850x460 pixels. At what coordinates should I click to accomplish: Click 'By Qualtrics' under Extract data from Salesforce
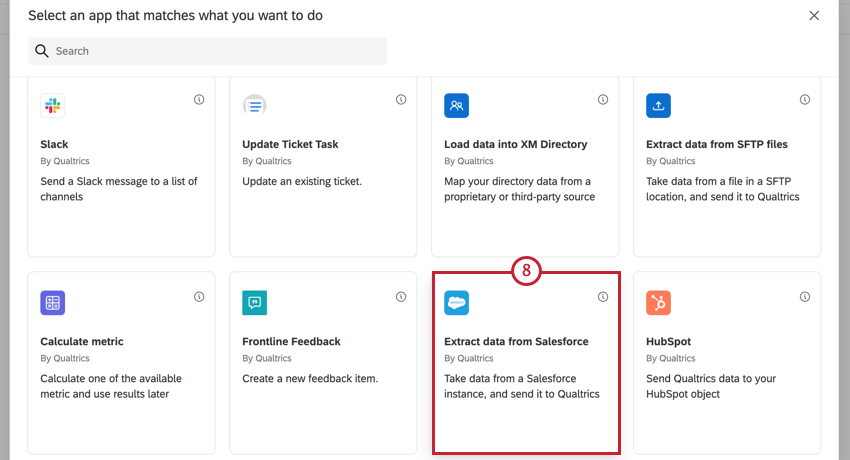tap(468, 358)
